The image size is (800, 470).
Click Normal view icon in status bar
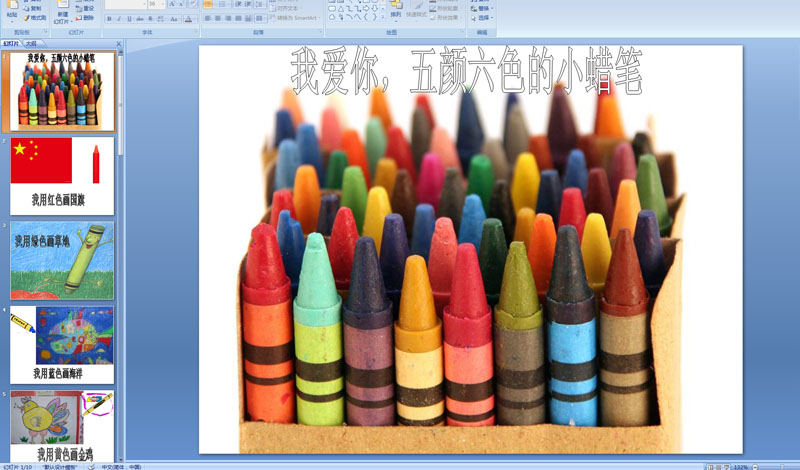coord(710,467)
